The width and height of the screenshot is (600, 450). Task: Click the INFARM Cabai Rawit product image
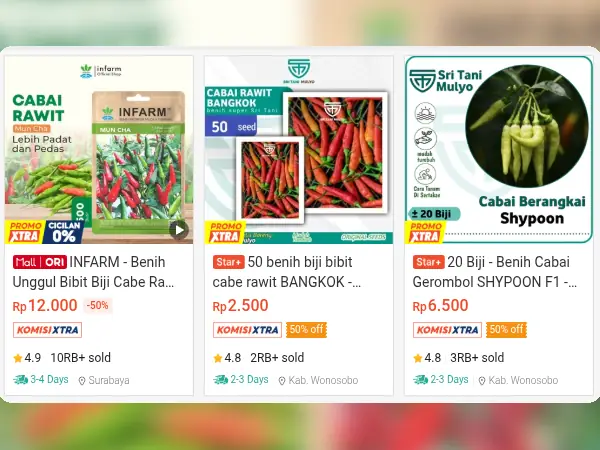(x=99, y=150)
